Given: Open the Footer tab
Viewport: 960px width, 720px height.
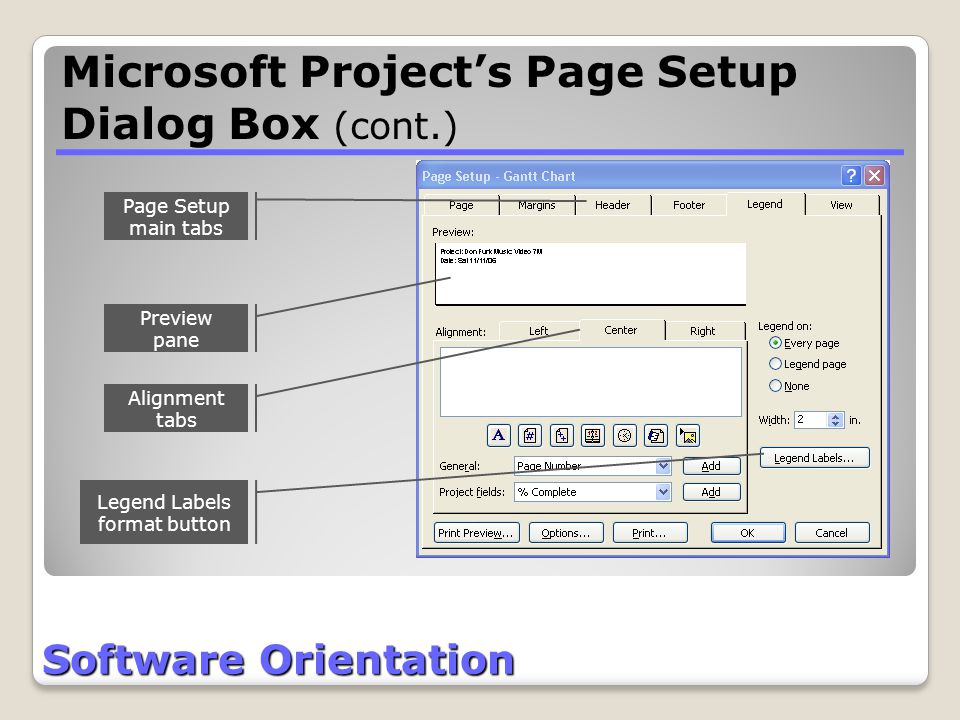Looking at the screenshot, I should point(689,205).
